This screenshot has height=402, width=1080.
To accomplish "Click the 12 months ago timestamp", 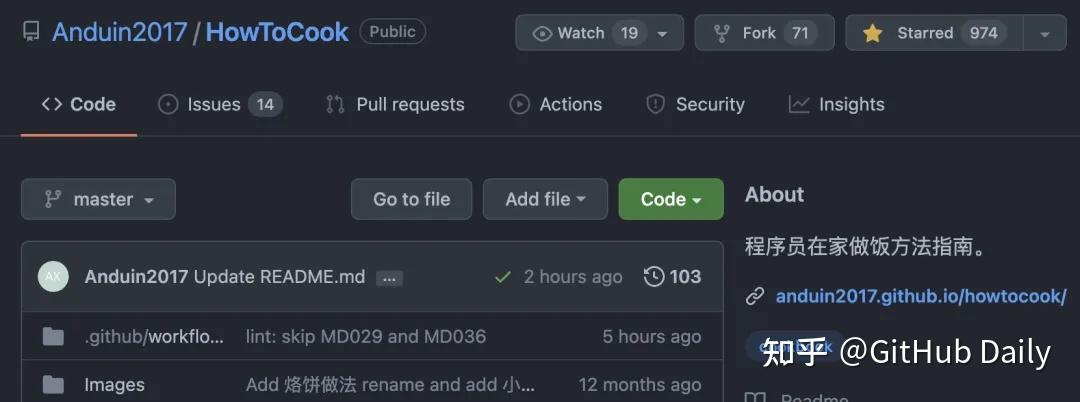I will 640,384.
